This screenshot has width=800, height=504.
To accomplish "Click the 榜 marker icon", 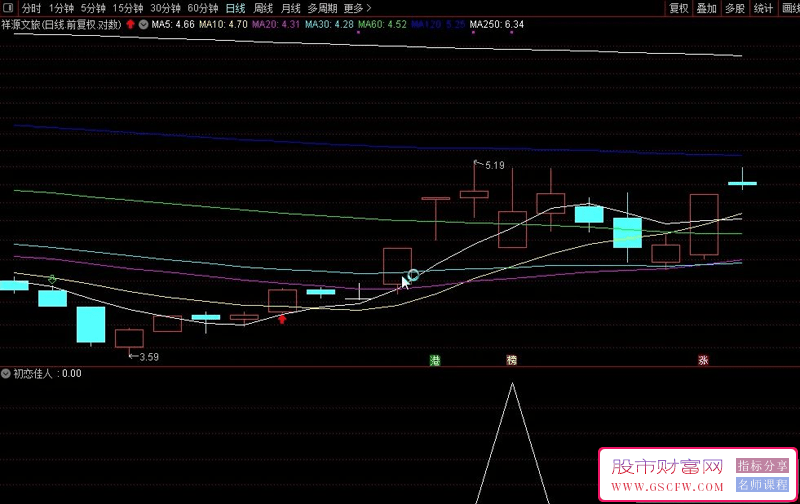I will pyautogui.click(x=512, y=360).
